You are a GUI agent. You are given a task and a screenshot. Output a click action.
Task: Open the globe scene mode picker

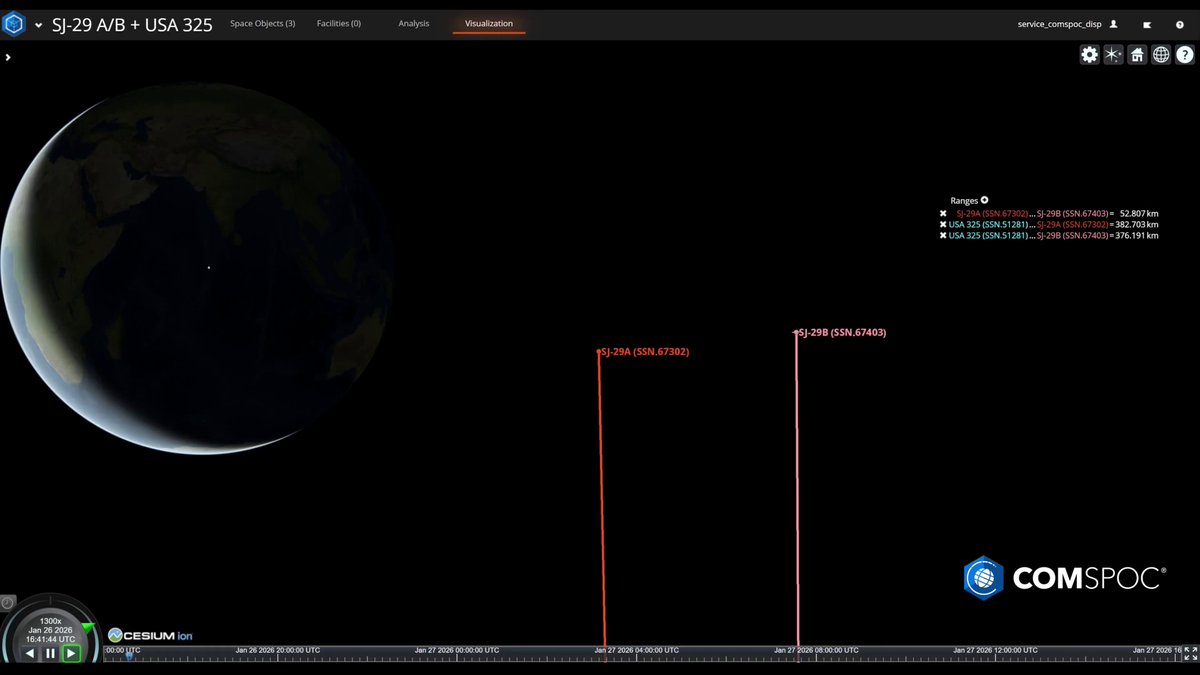click(x=1161, y=55)
